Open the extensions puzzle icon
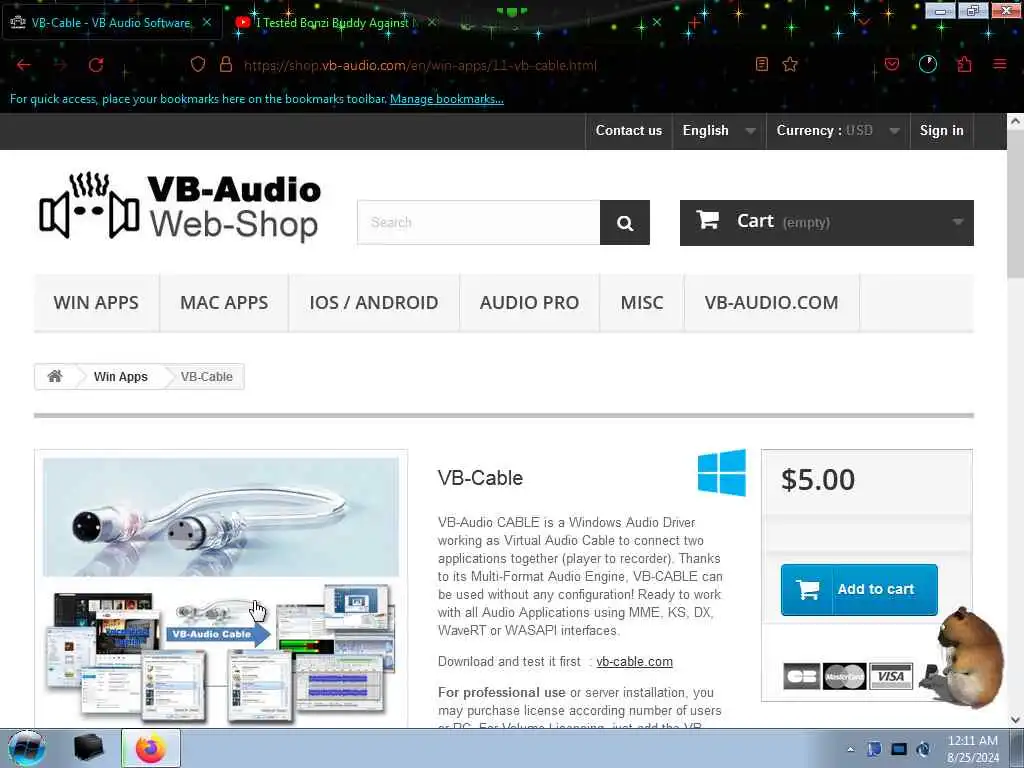 pos(964,64)
